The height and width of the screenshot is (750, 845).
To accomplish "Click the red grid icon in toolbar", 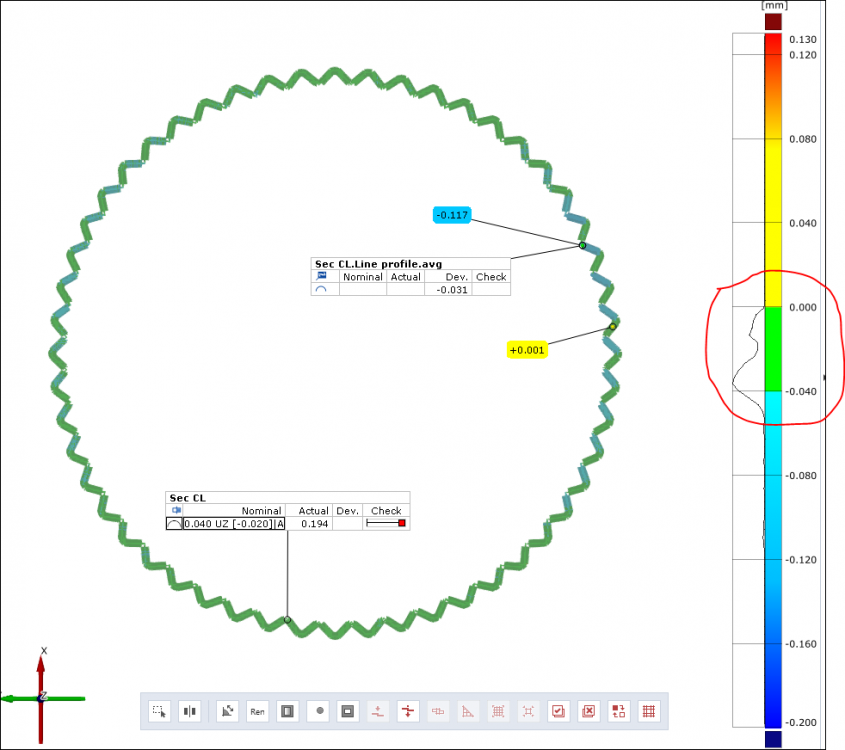I will click(x=649, y=711).
